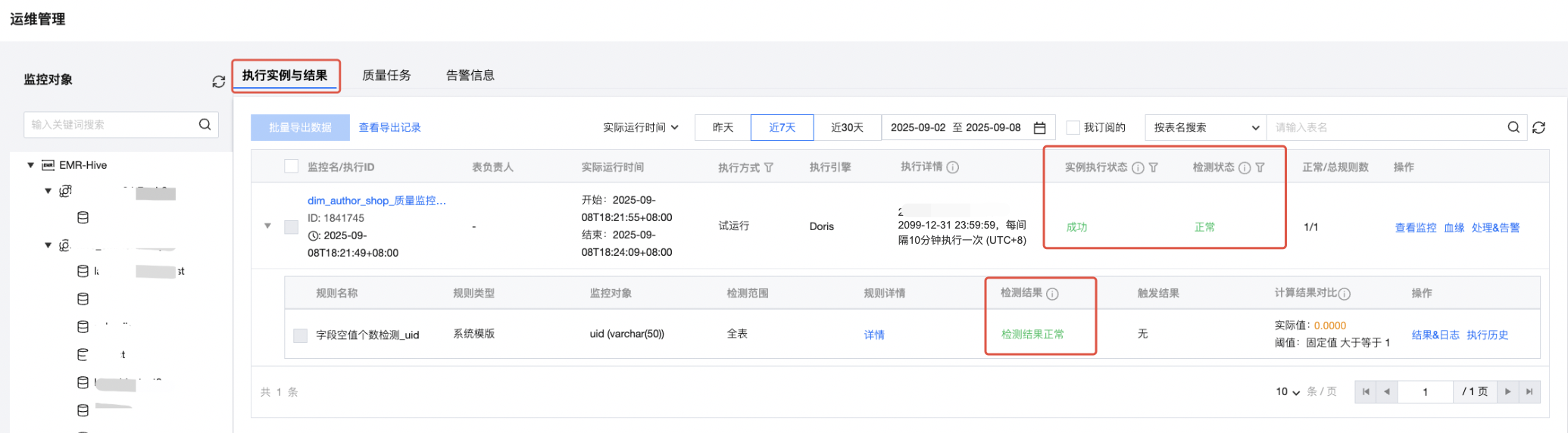Open the 查看导出记录 link
Image resolution: width=1568 pixels, height=433 pixels.
tap(389, 128)
